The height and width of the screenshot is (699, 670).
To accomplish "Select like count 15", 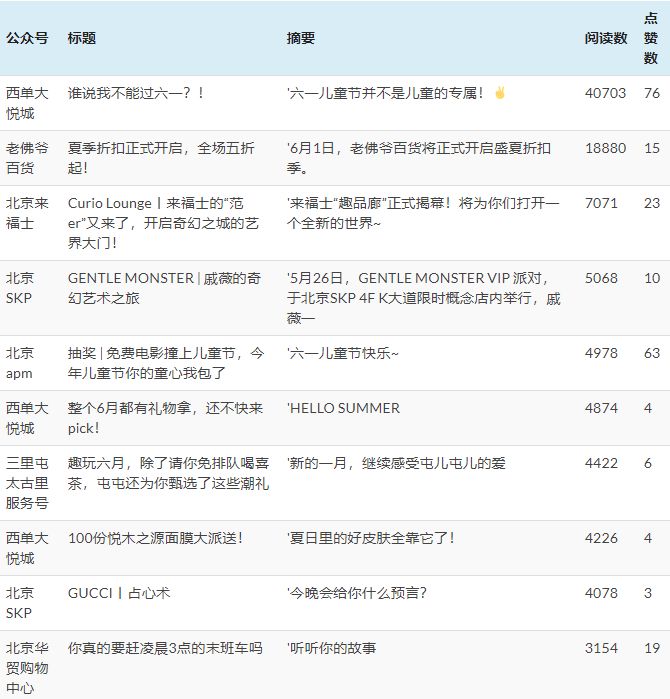I will 652,148.
